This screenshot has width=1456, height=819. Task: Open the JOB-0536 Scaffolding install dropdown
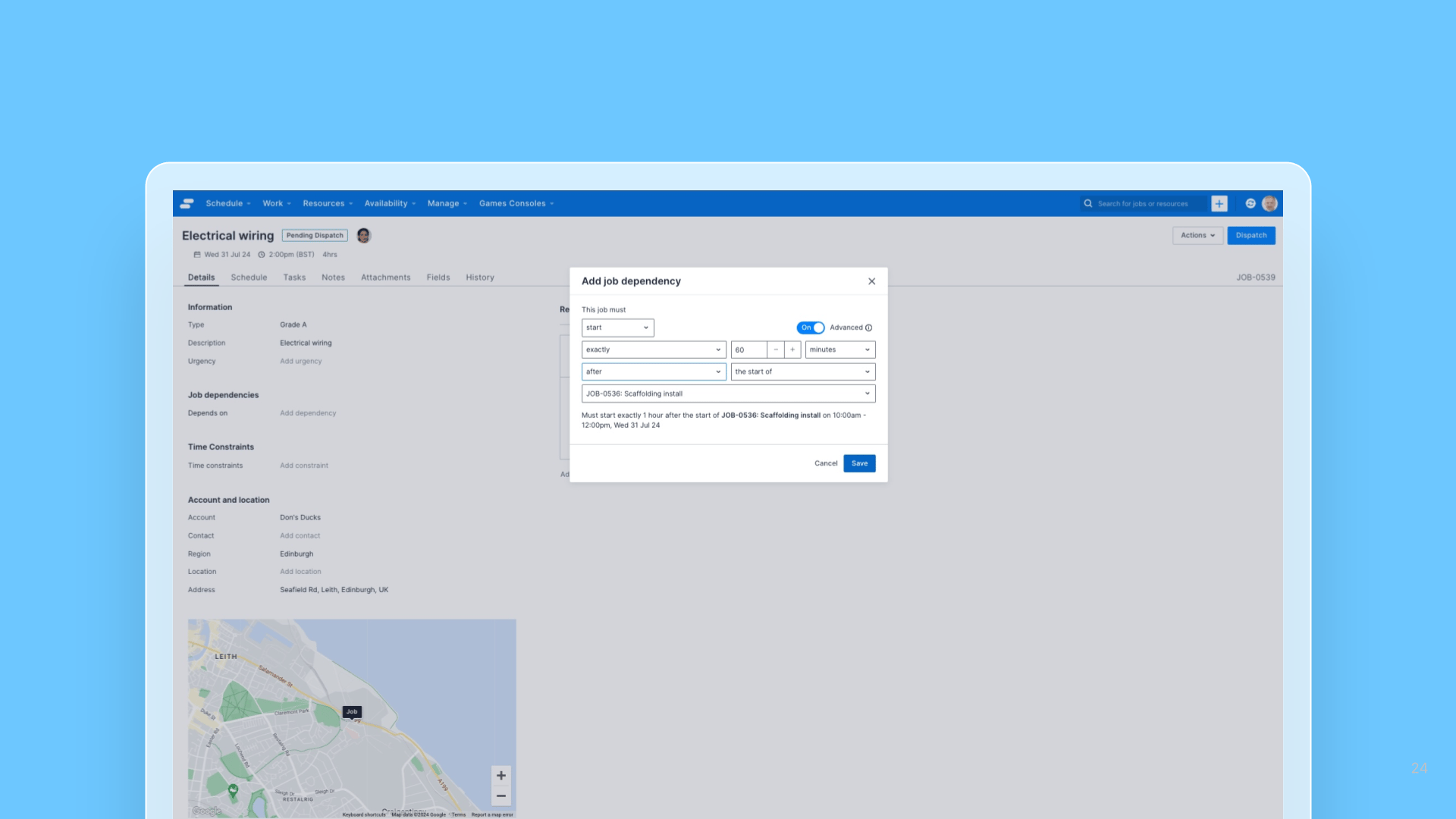[x=729, y=394]
